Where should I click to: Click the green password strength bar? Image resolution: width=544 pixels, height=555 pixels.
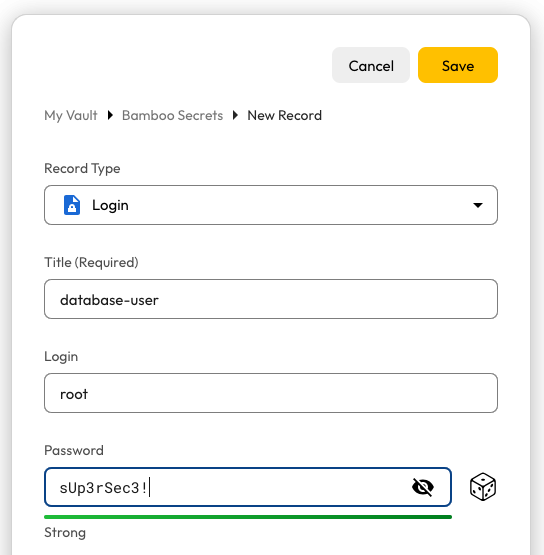click(248, 517)
